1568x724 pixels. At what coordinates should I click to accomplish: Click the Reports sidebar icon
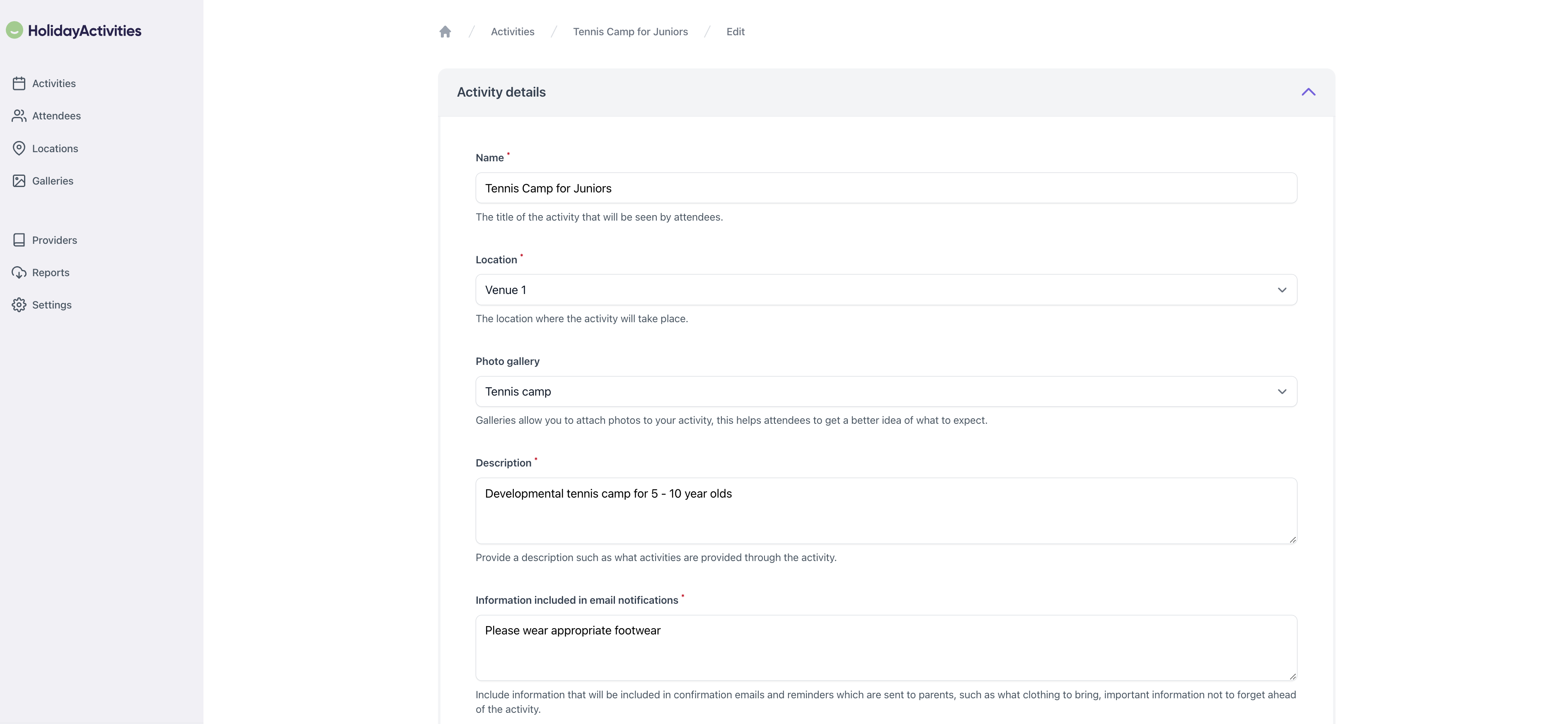click(x=17, y=272)
